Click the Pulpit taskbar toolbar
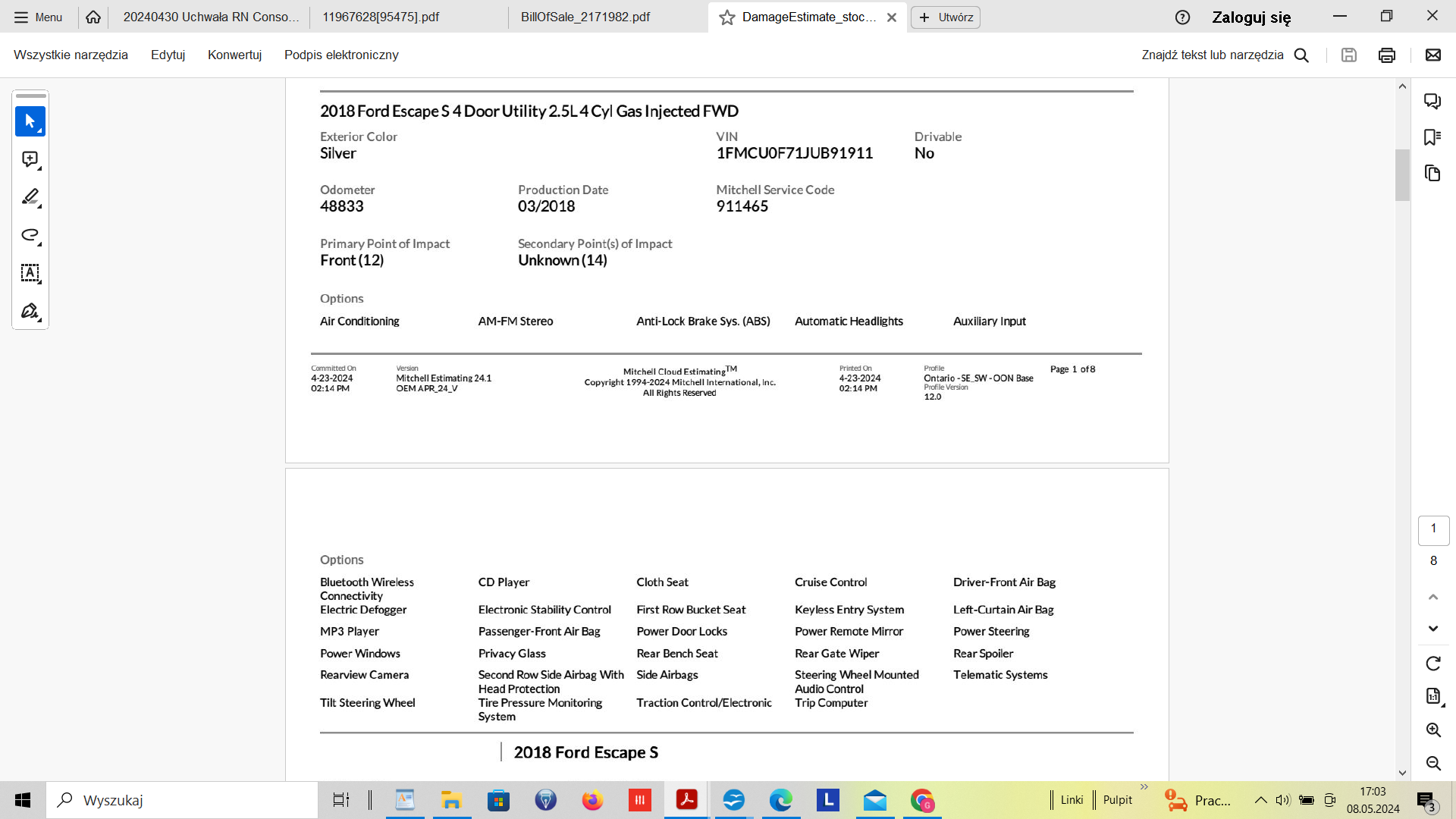The width and height of the screenshot is (1456, 819). [x=1117, y=800]
